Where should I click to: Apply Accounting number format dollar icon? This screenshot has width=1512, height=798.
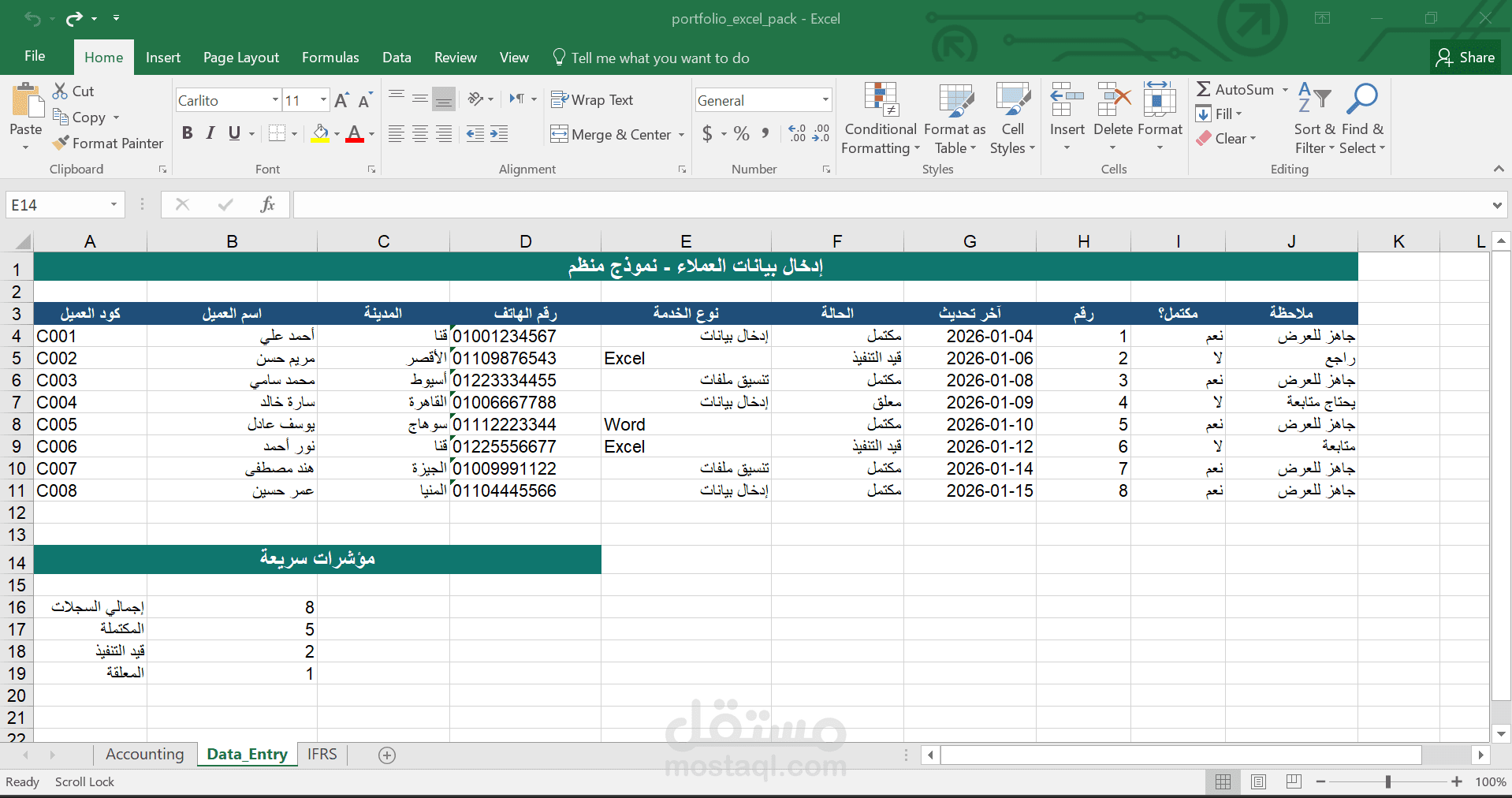[707, 134]
